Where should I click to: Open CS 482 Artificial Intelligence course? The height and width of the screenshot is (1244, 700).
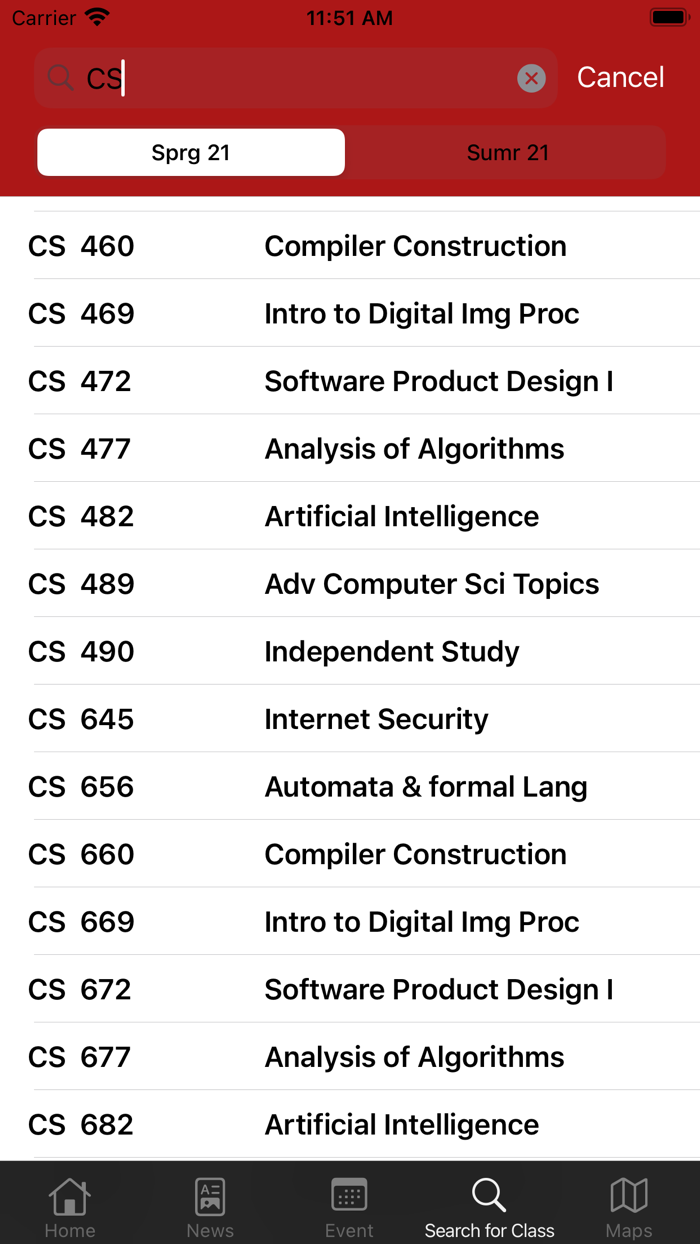tap(350, 516)
